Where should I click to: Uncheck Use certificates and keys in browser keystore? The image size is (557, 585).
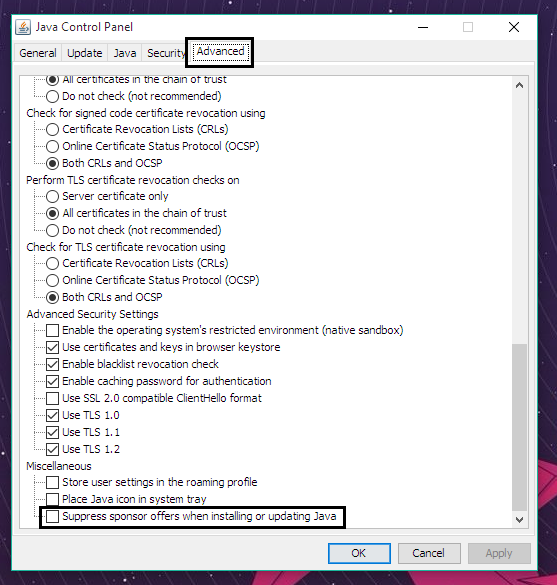point(52,347)
